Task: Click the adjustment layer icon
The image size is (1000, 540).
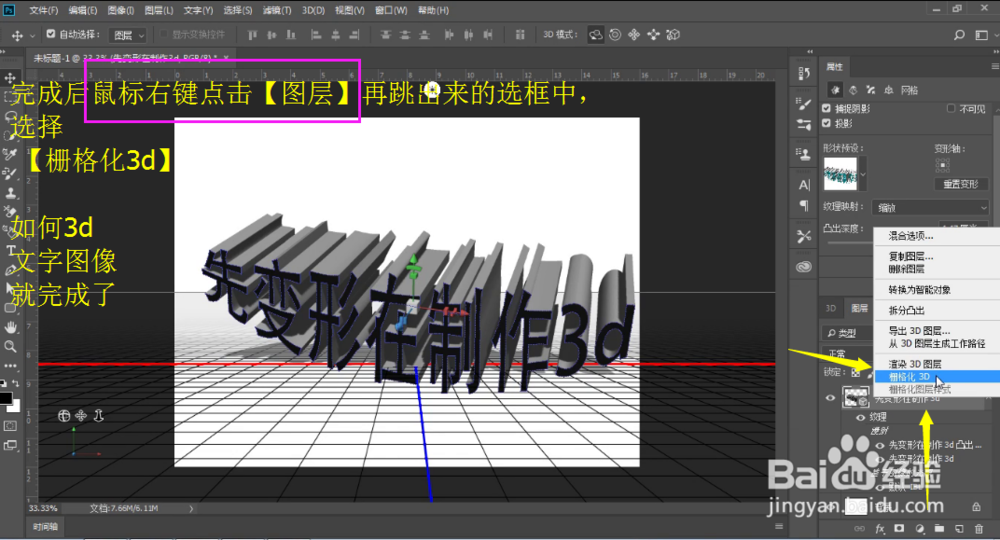Action: coord(919,529)
